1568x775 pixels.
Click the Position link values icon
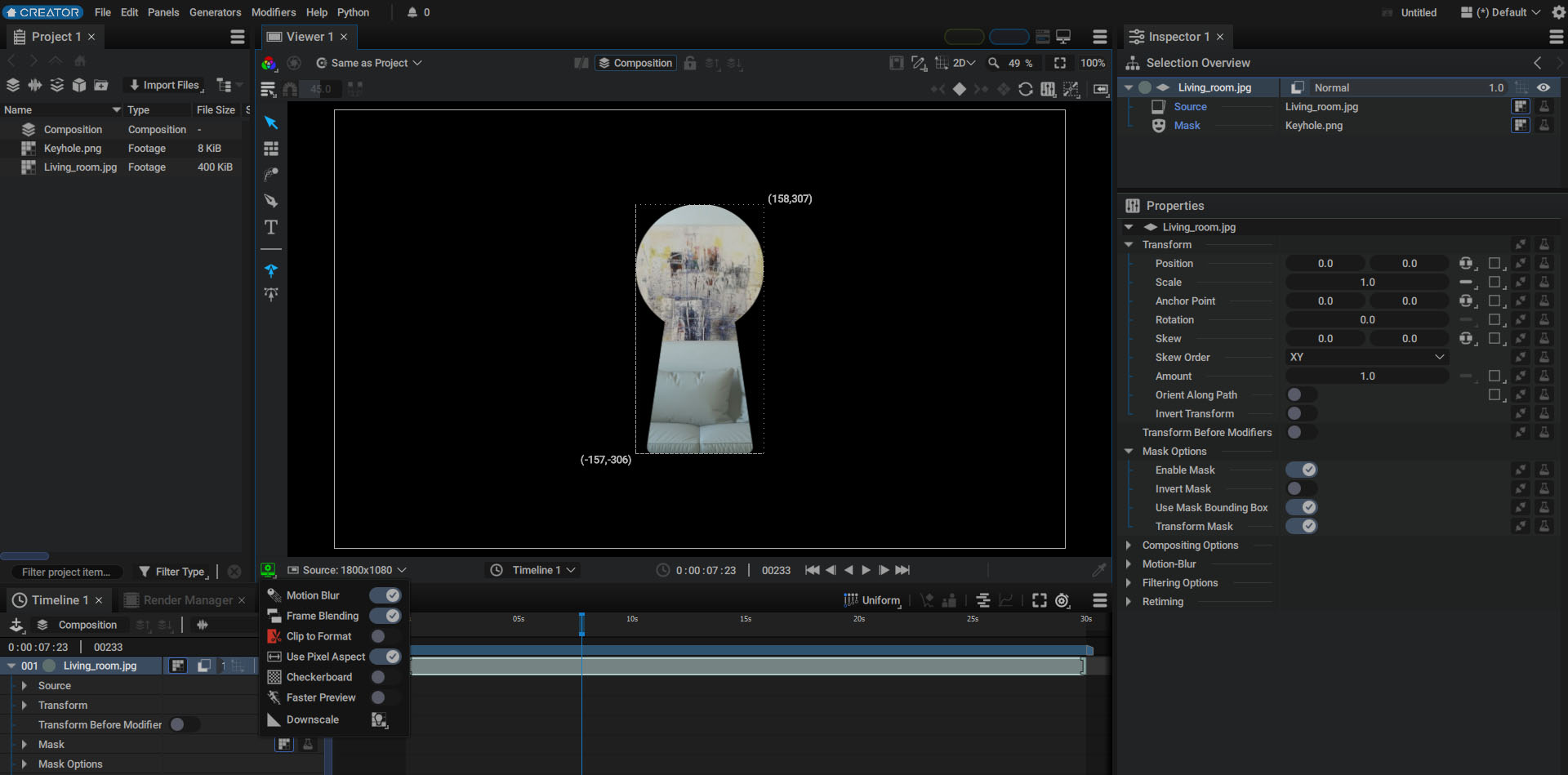click(1467, 263)
